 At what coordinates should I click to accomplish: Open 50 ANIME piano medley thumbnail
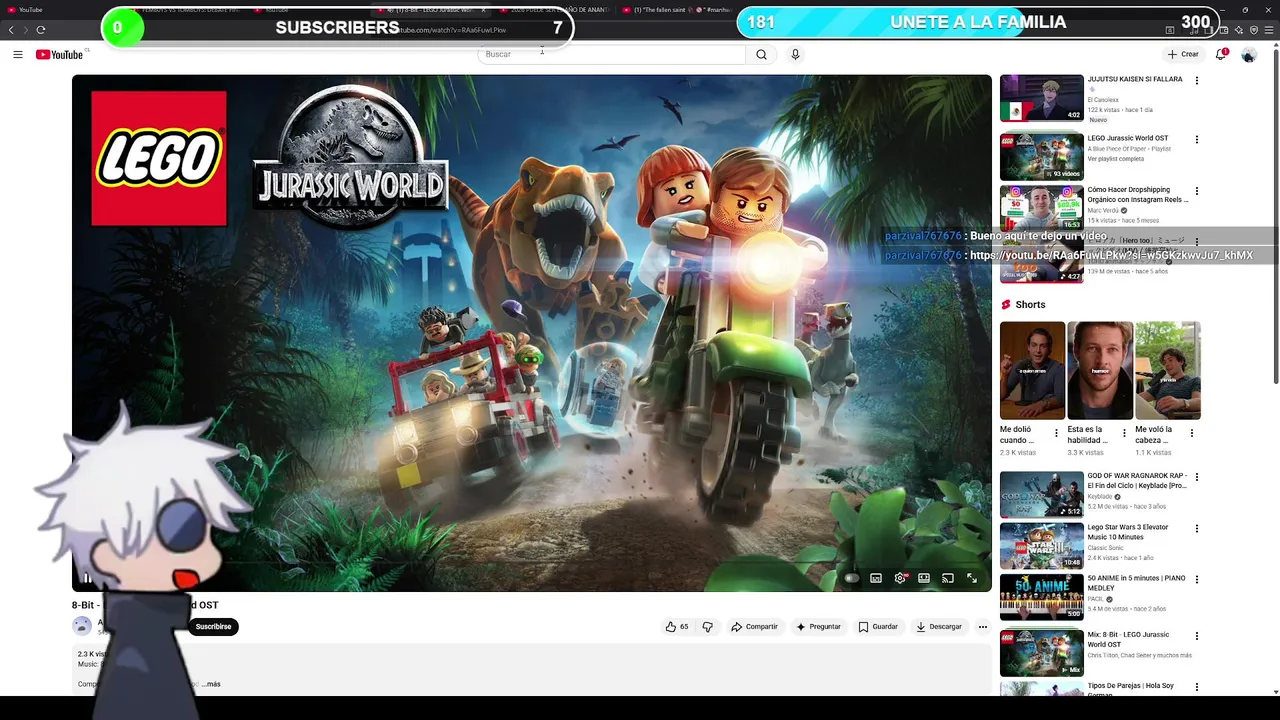tap(1041, 596)
